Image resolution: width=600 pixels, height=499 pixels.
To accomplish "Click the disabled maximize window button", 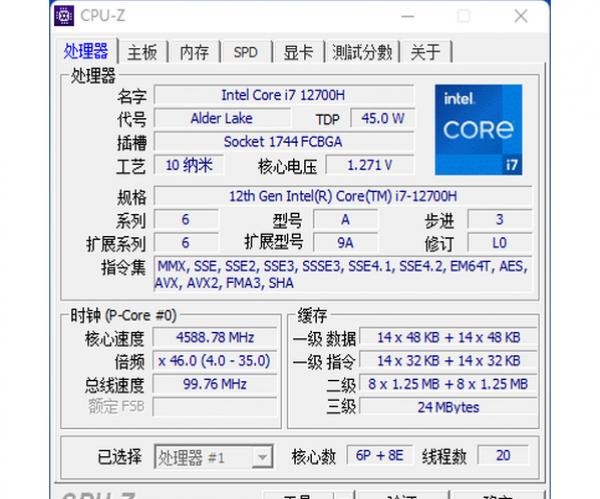I will [463, 16].
